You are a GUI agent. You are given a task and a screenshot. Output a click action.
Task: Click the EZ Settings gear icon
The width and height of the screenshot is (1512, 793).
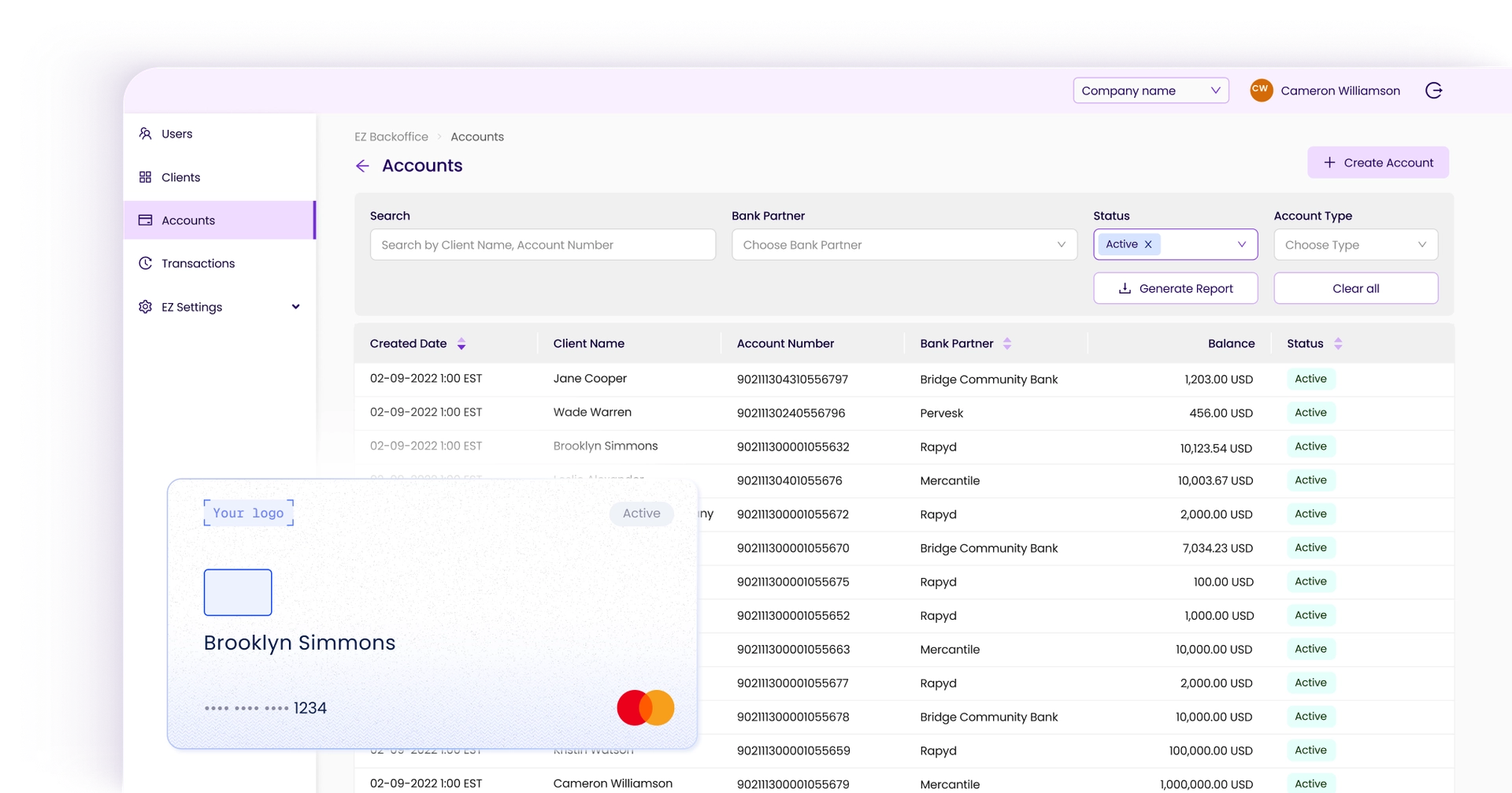click(x=146, y=307)
